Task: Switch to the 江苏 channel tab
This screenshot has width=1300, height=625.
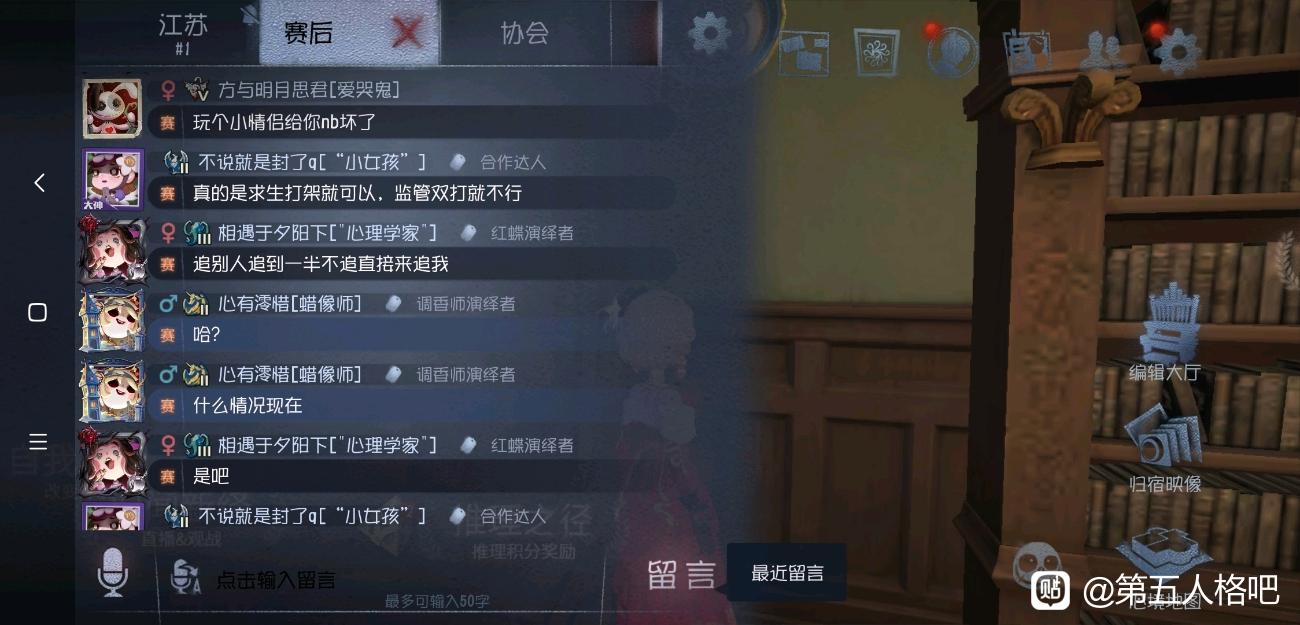Action: 183,32
